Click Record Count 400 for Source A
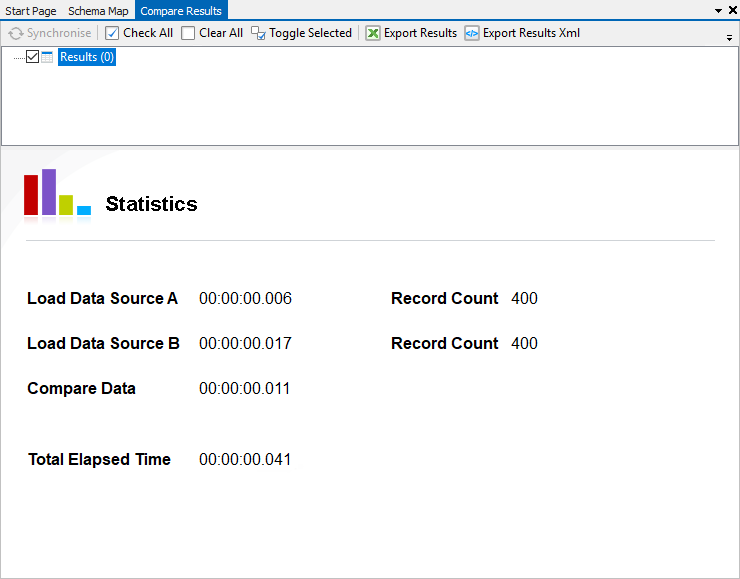This screenshot has height=579, width=740. coord(464,298)
